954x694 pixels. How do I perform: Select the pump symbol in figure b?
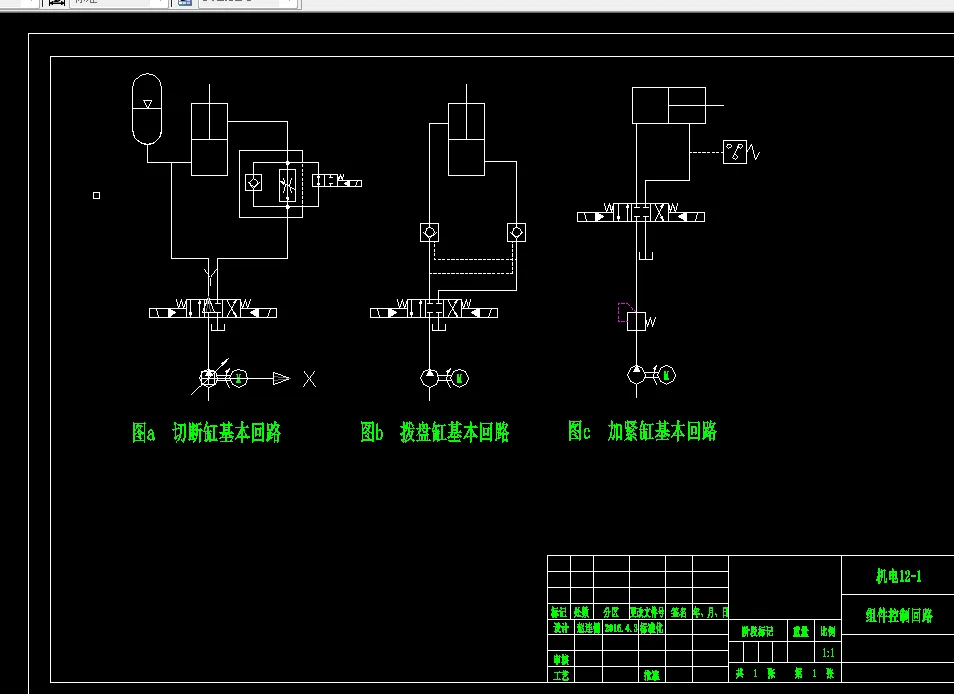430,378
